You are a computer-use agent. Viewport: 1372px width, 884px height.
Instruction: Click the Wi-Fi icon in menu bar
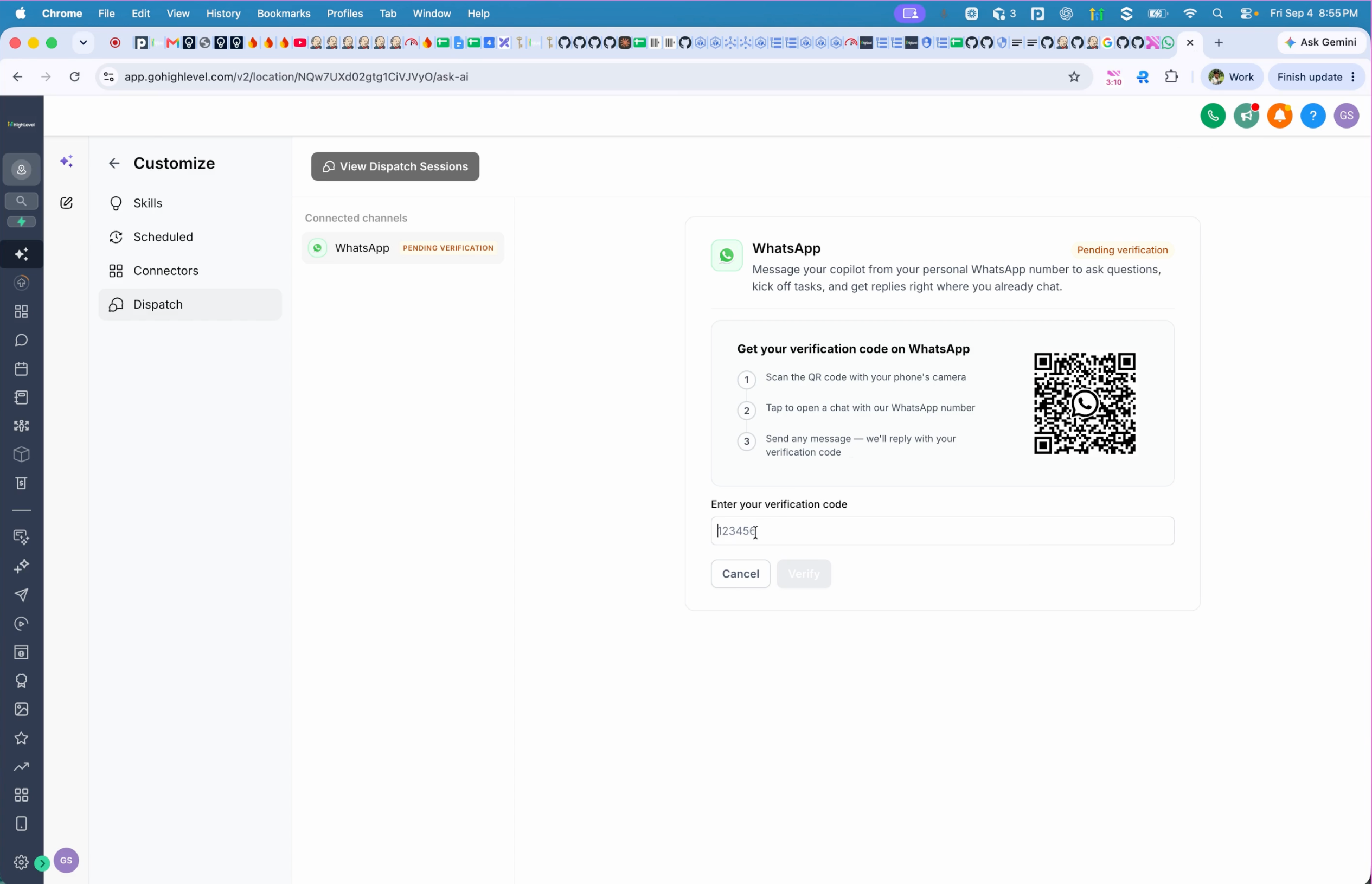click(x=1190, y=13)
